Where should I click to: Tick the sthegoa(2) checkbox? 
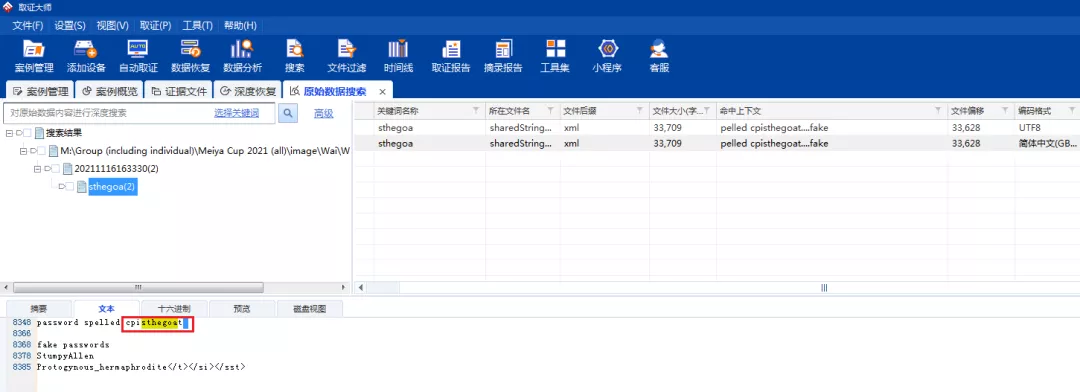click(70, 187)
